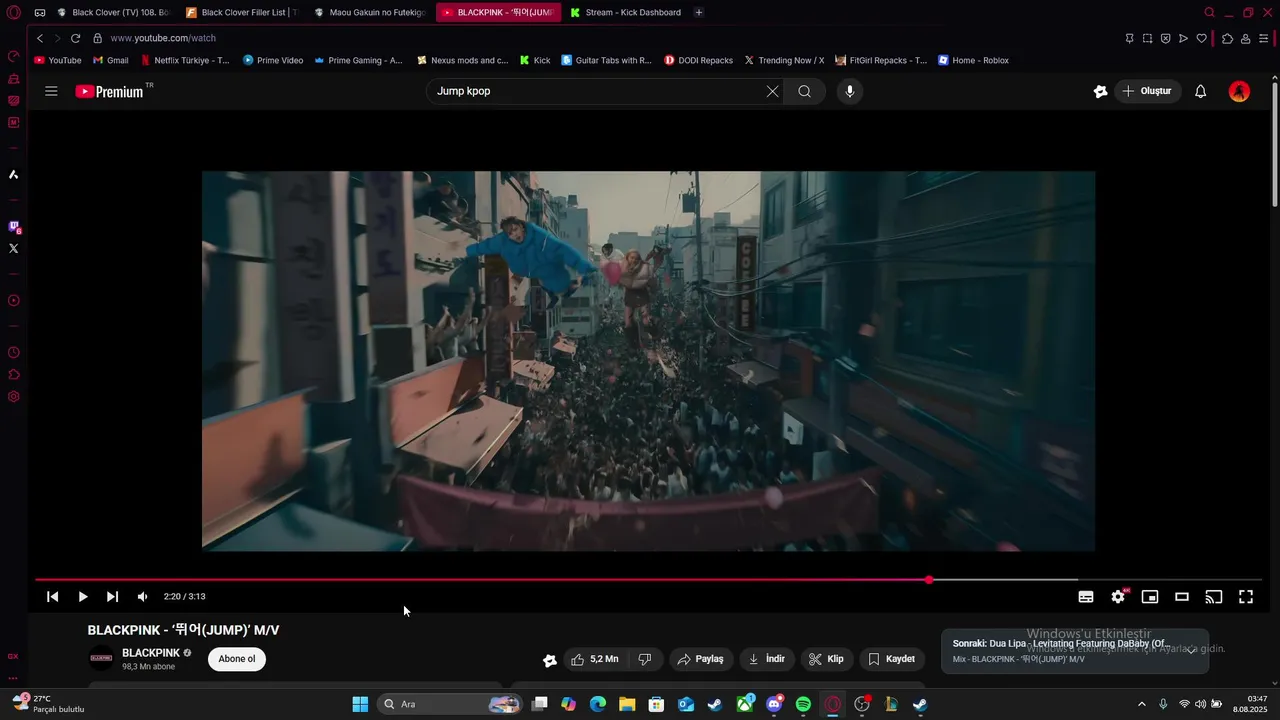Open the sidebar history clock icon

[x=13, y=353]
